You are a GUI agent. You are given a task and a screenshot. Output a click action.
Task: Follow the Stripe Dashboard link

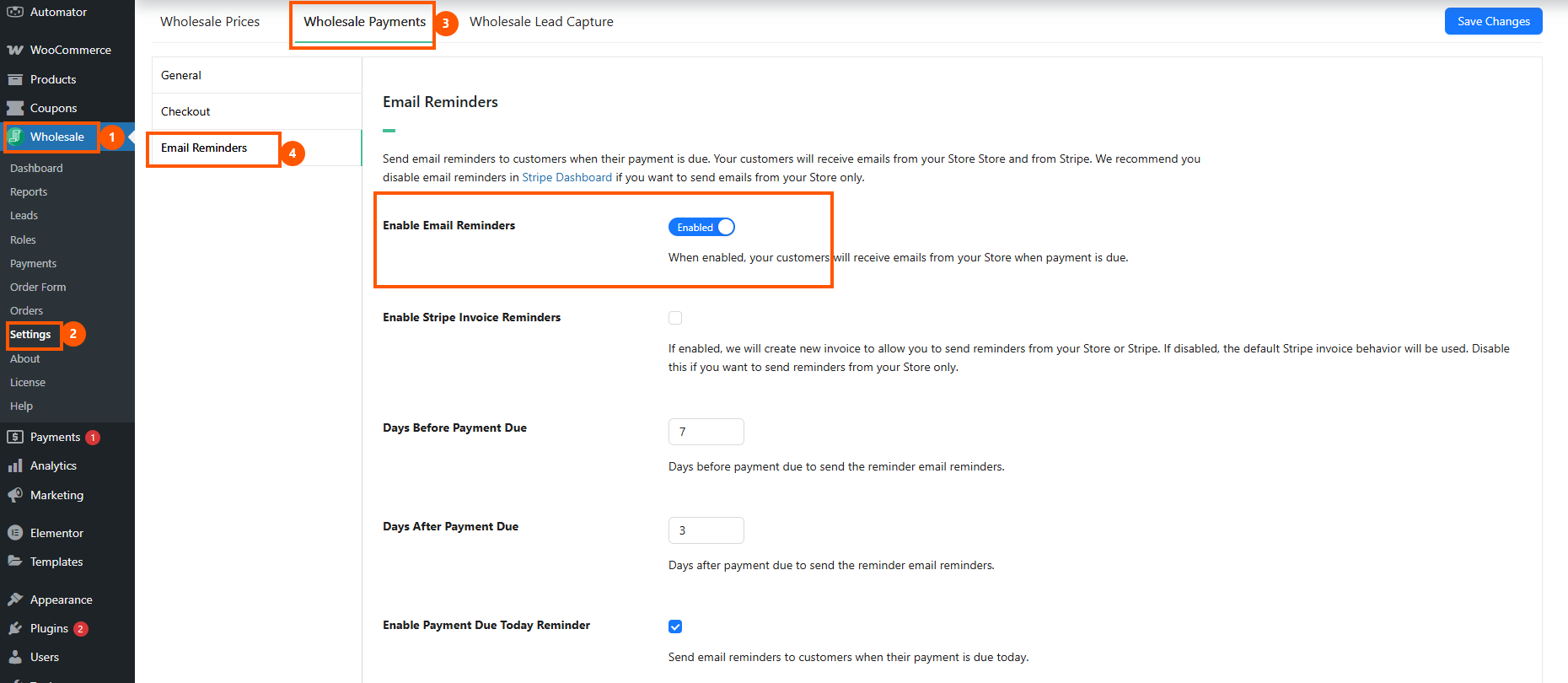click(567, 177)
